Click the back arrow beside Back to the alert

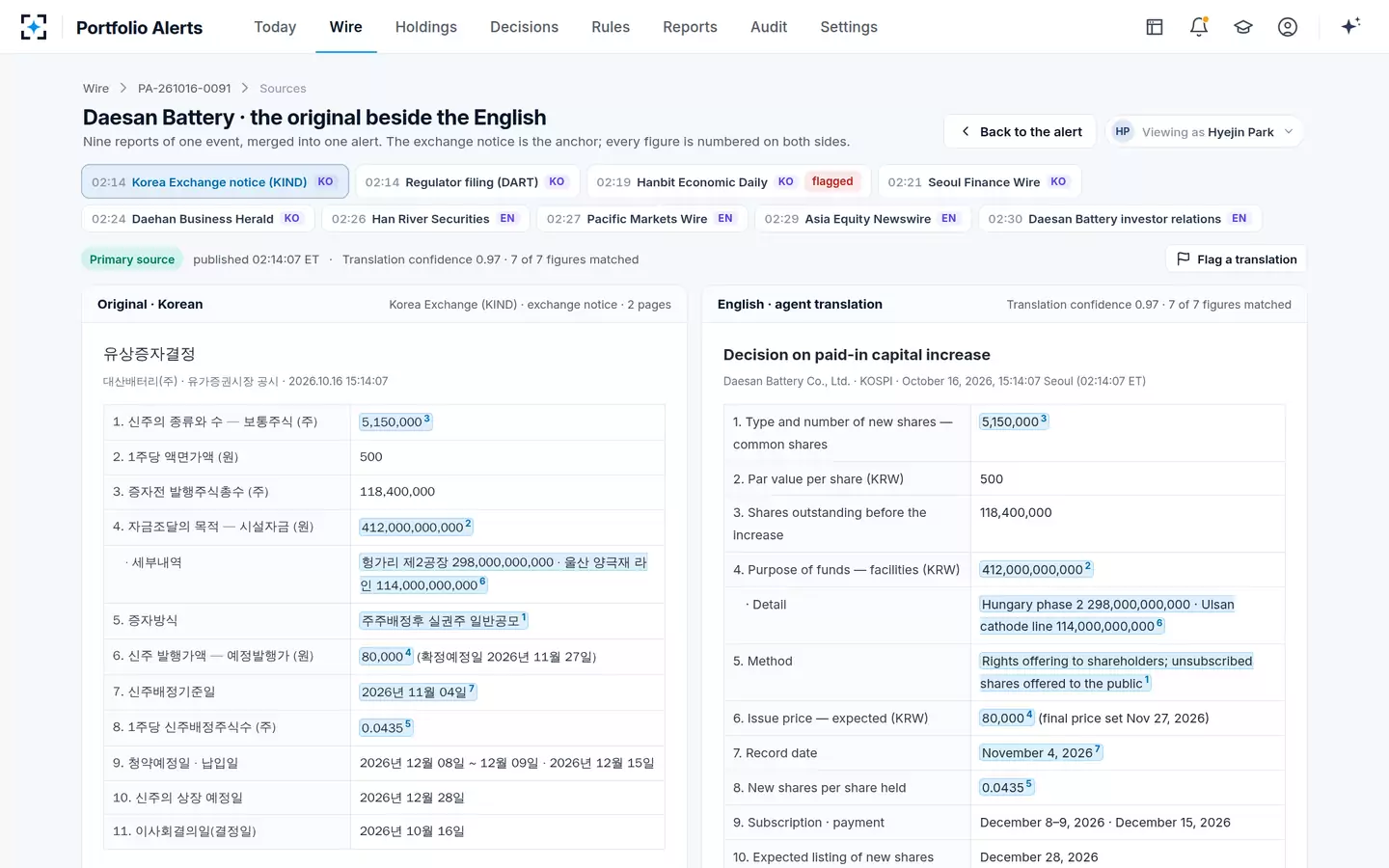pos(965,131)
